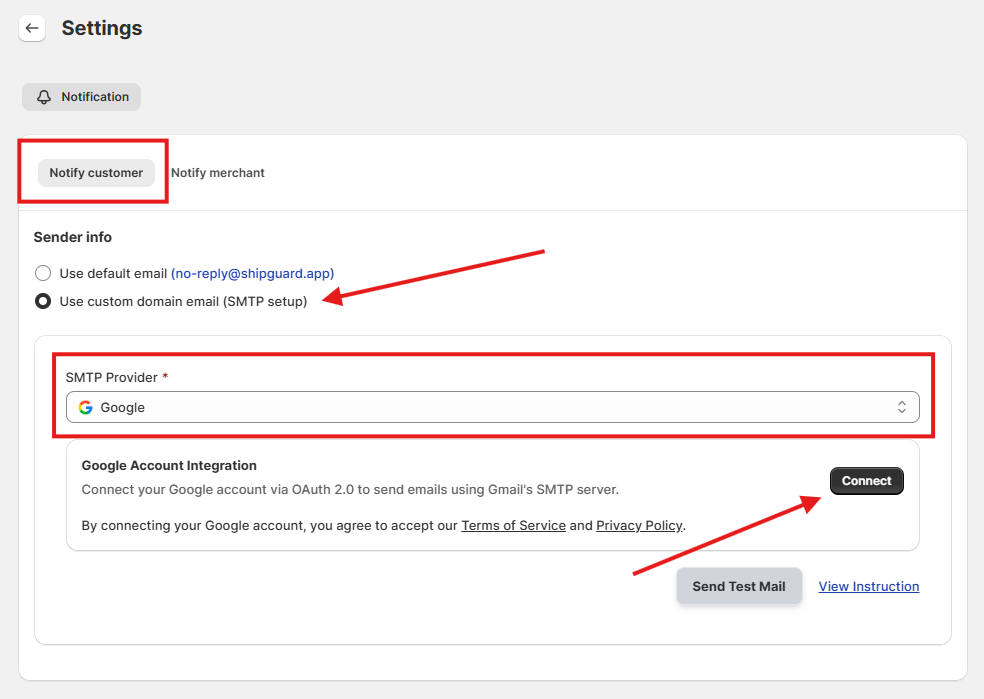Switch to the Notify customer tab
Image resolution: width=984 pixels, height=699 pixels.
(x=96, y=173)
